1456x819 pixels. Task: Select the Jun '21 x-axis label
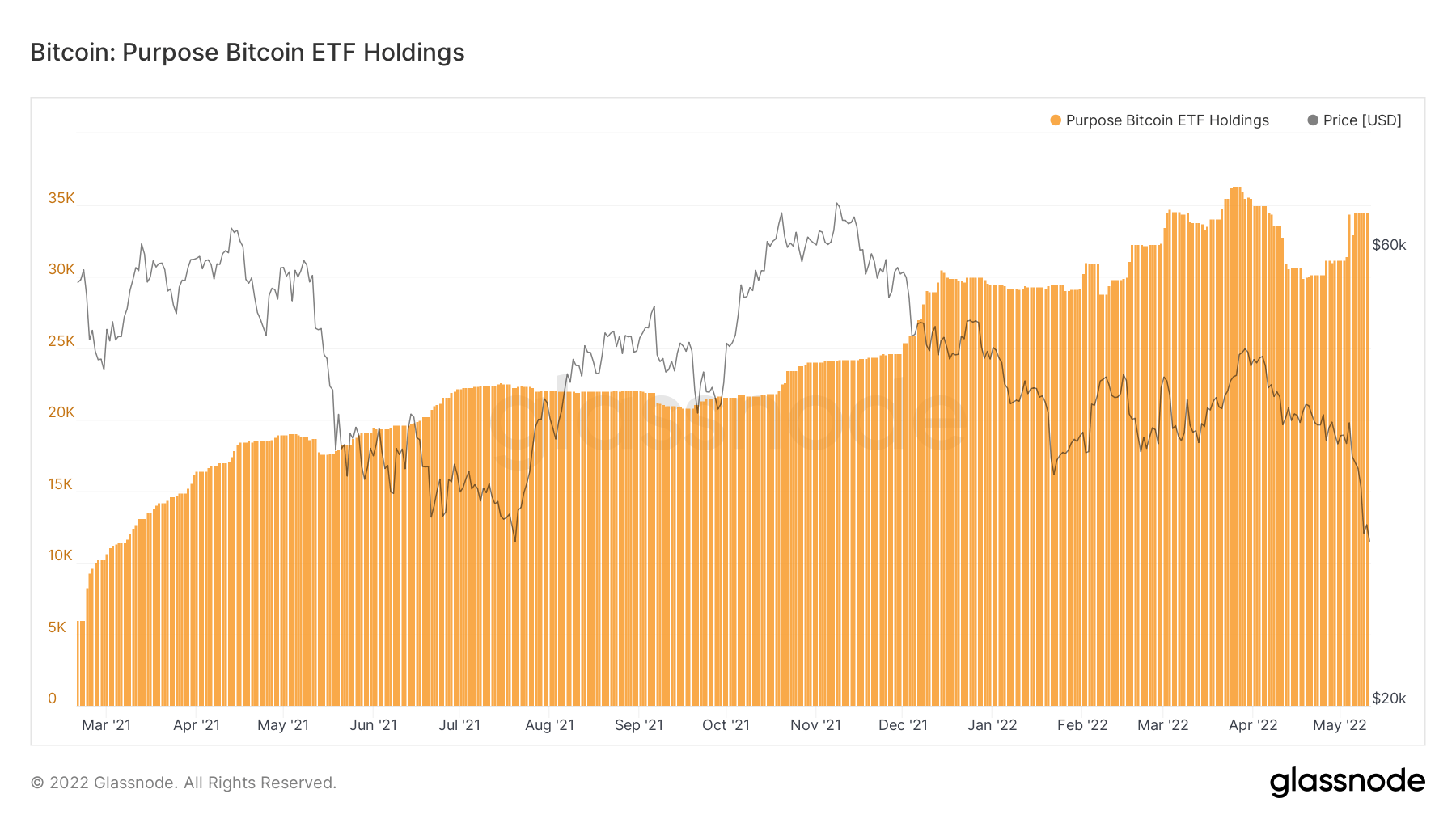pos(373,725)
